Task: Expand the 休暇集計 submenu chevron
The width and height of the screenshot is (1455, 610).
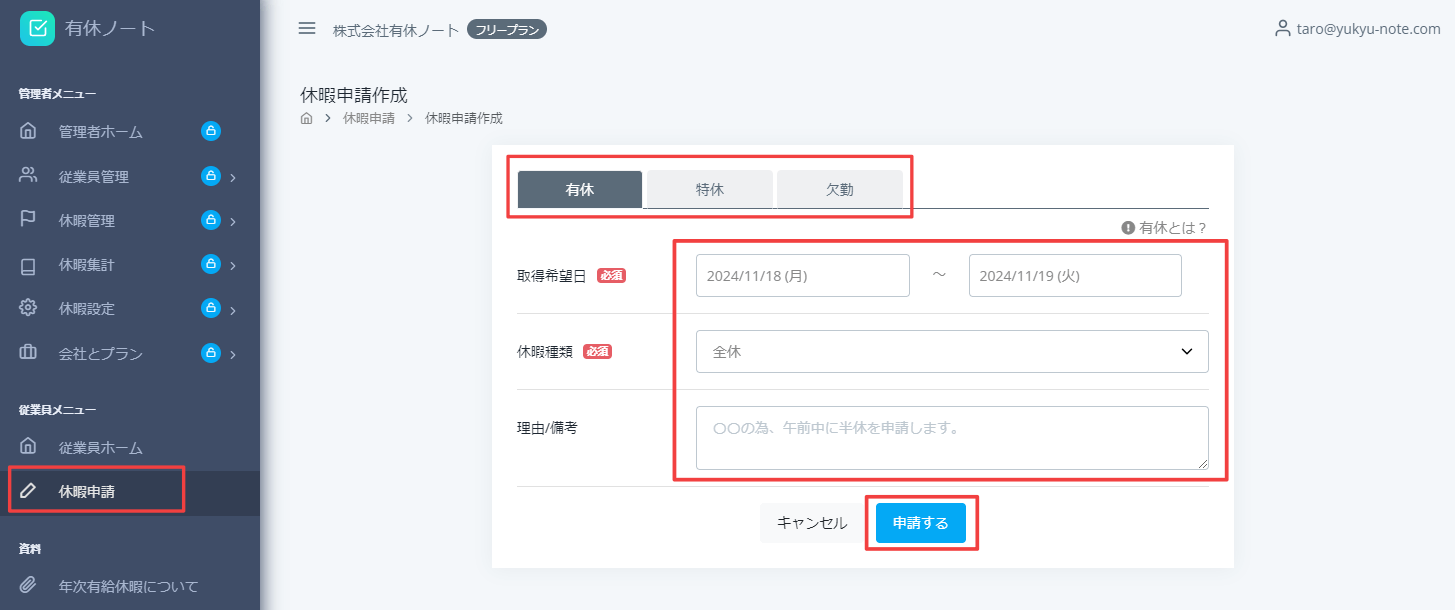Action: [x=233, y=266]
